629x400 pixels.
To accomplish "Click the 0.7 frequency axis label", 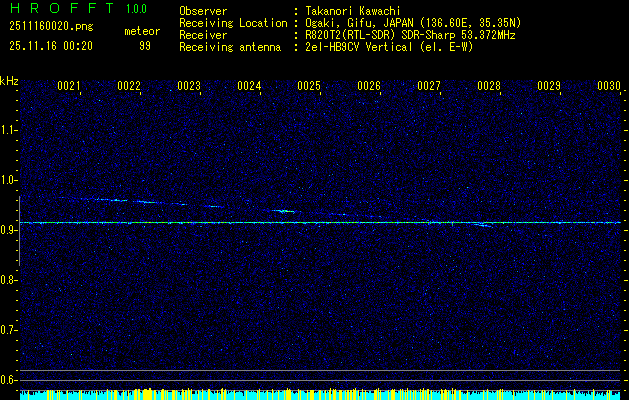I will click(9, 330).
